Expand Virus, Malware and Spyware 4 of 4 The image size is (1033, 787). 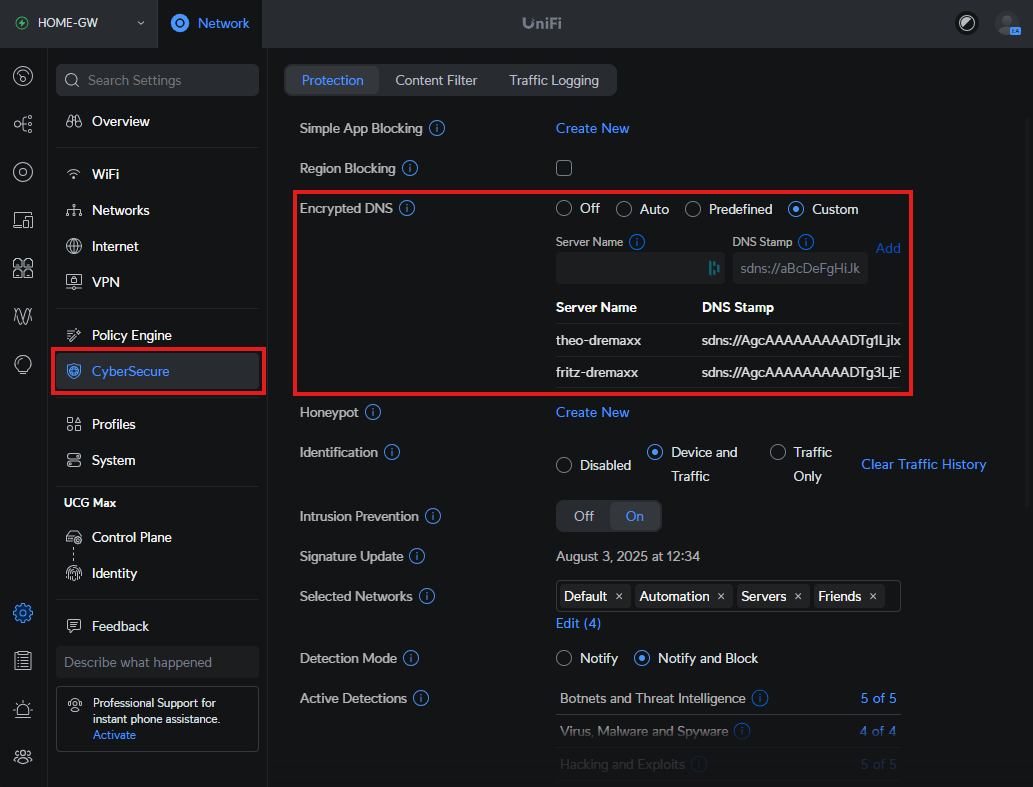pos(878,731)
